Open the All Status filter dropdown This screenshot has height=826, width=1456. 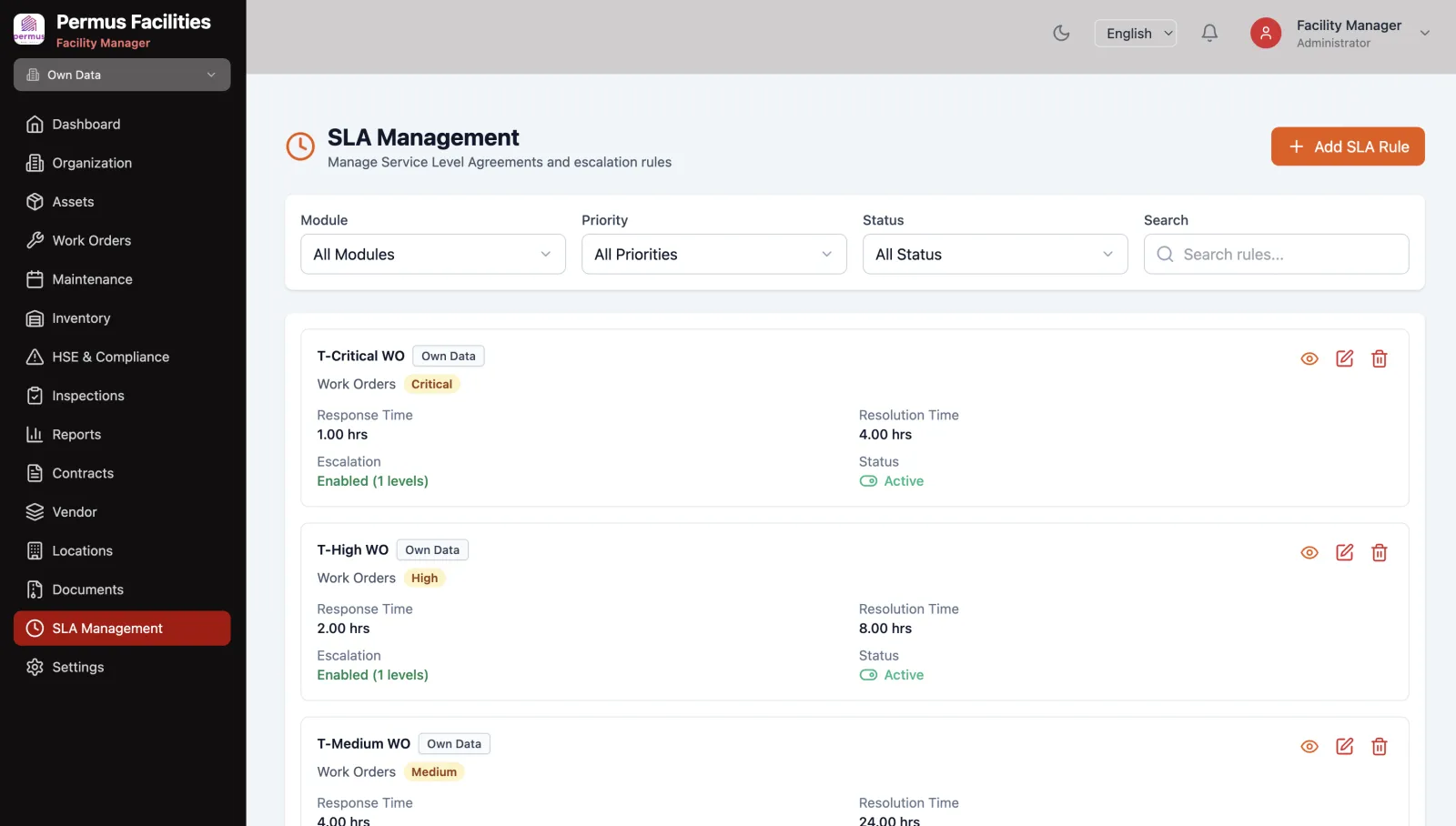pyautogui.click(x=996, y=254)
